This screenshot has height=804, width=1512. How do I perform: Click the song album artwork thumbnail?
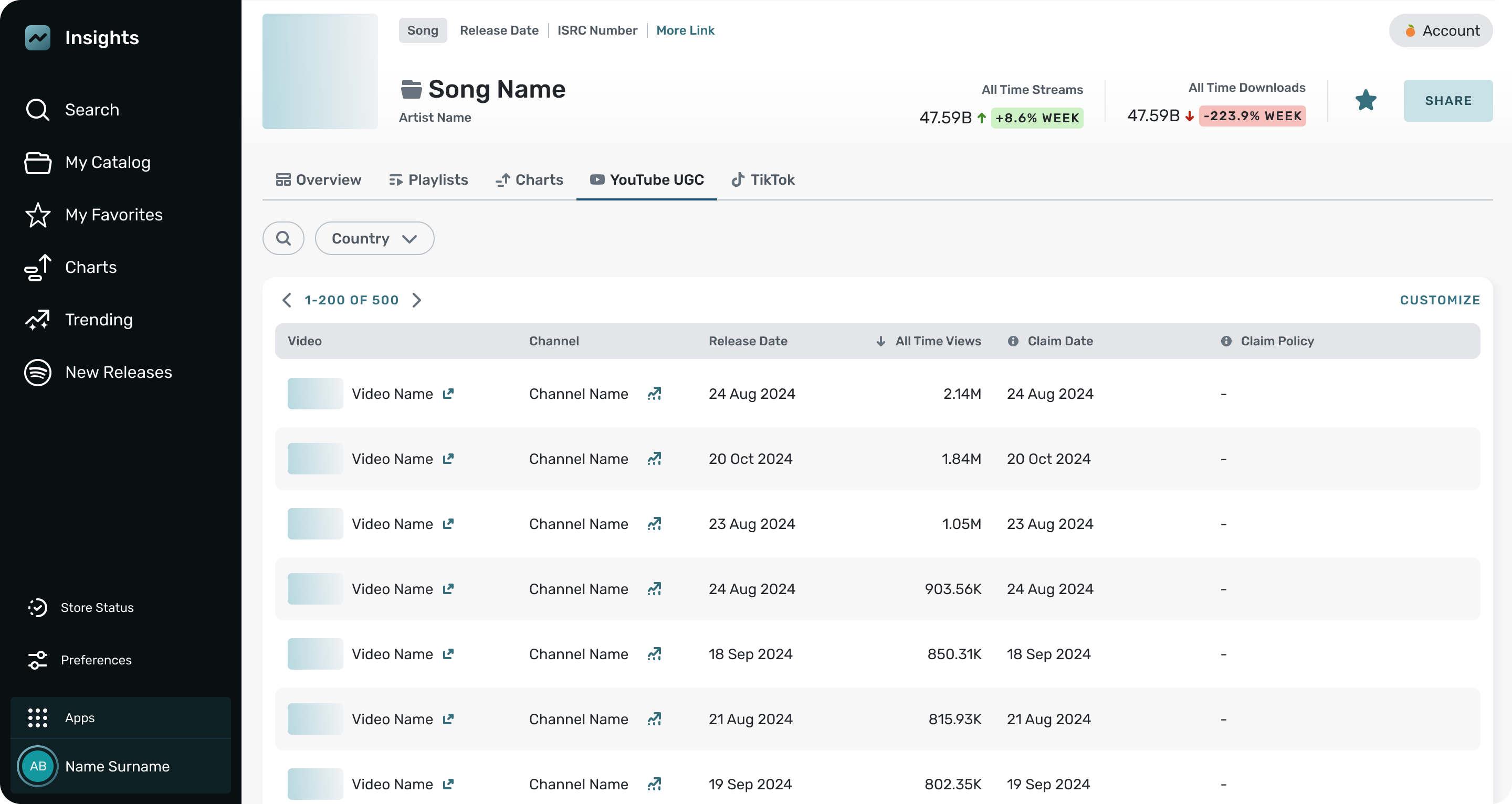pyautogui.click(x=320, y=71)
